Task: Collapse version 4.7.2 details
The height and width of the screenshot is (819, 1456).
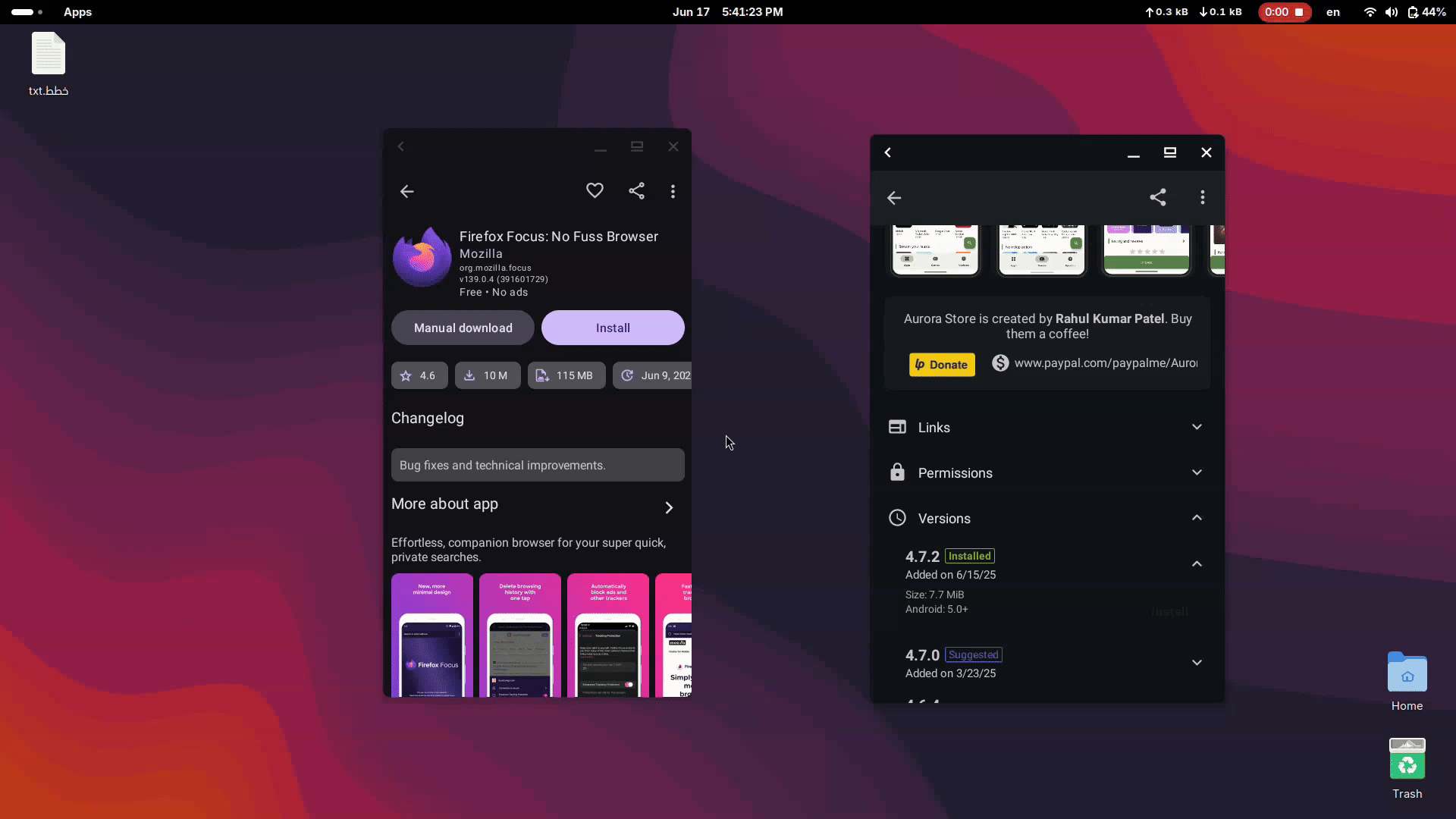Action: point(1197,564)
